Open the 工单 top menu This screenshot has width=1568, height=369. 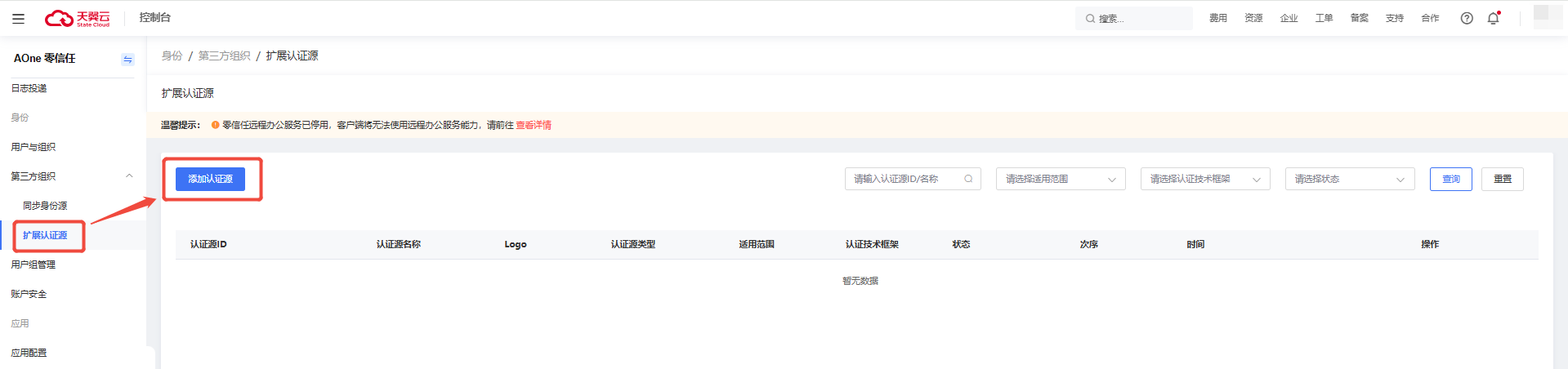click(x=1324, y=18)
